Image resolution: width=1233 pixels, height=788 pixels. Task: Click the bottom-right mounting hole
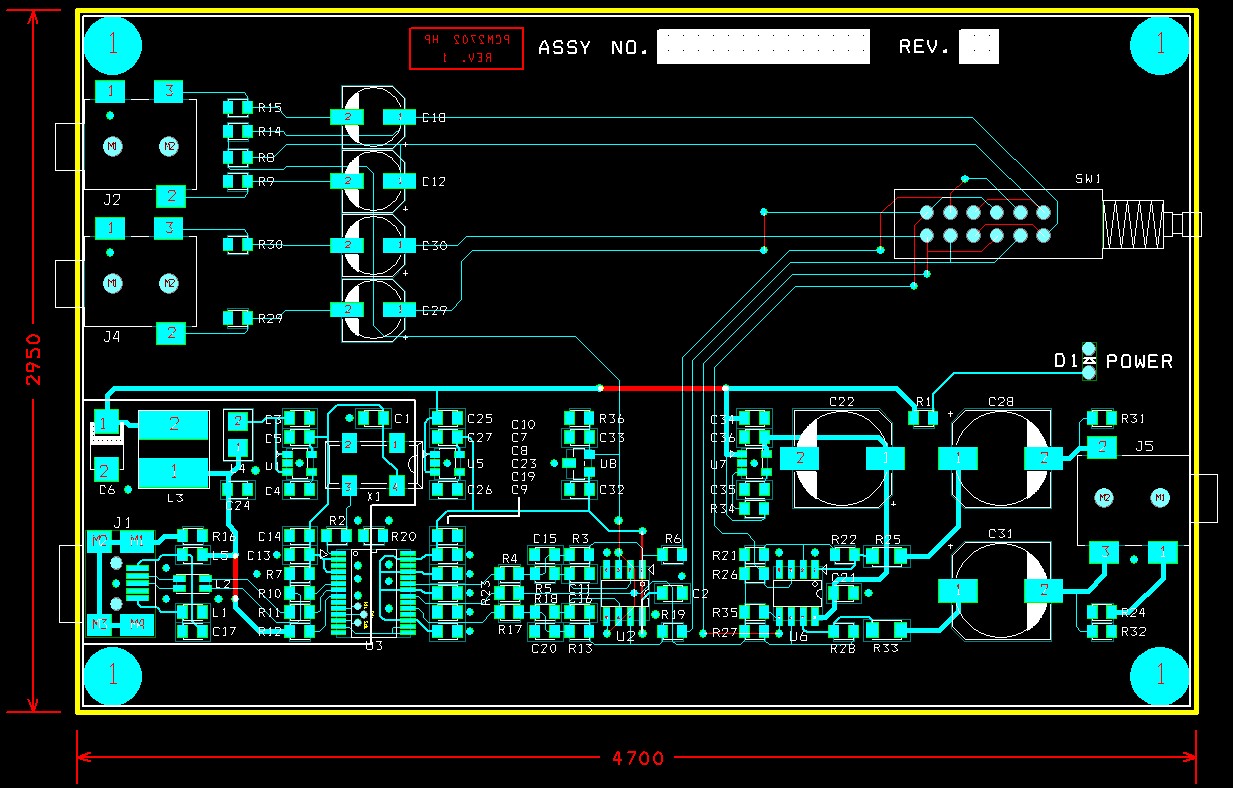point(1161,677)
